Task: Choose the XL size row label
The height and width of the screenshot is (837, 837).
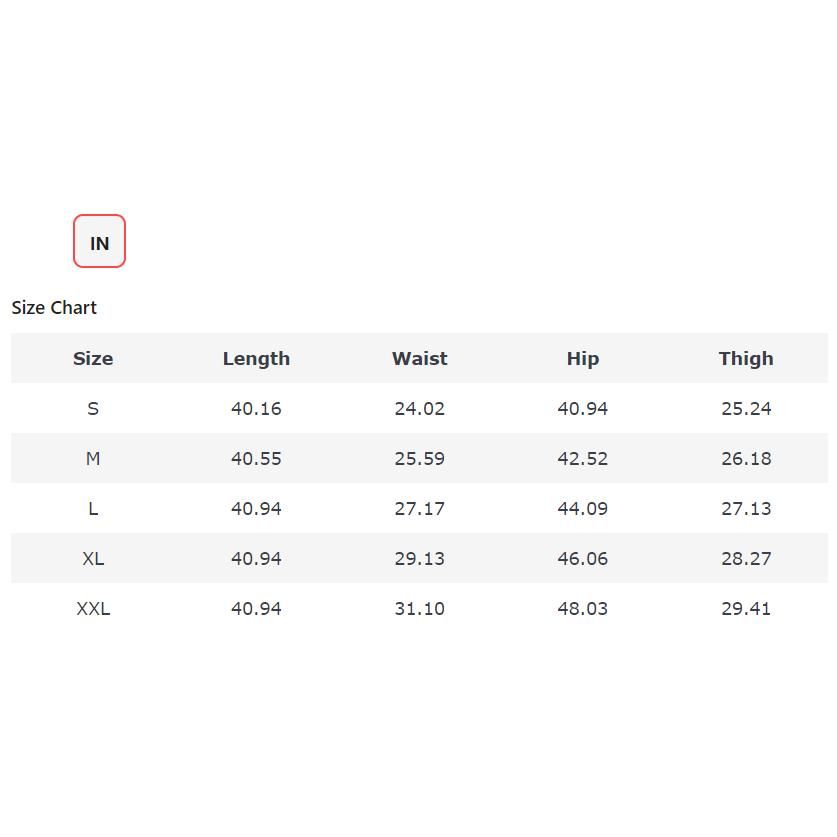Action: pos(93,559)
